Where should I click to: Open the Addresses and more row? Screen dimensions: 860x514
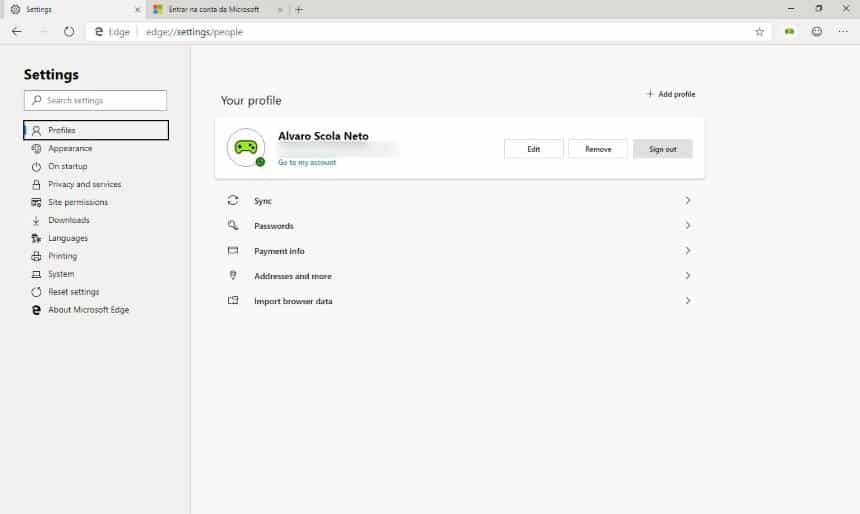click(460, 276)
